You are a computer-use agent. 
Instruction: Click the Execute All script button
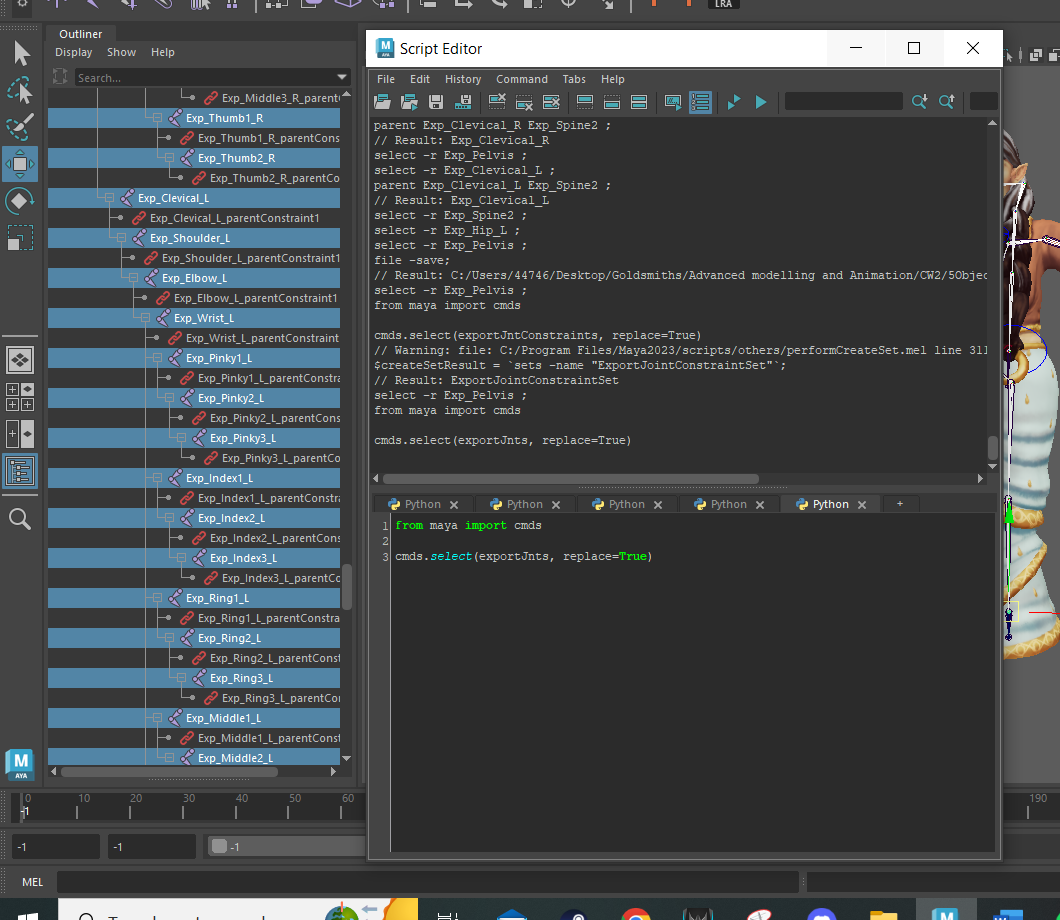[x=761, y=102]
